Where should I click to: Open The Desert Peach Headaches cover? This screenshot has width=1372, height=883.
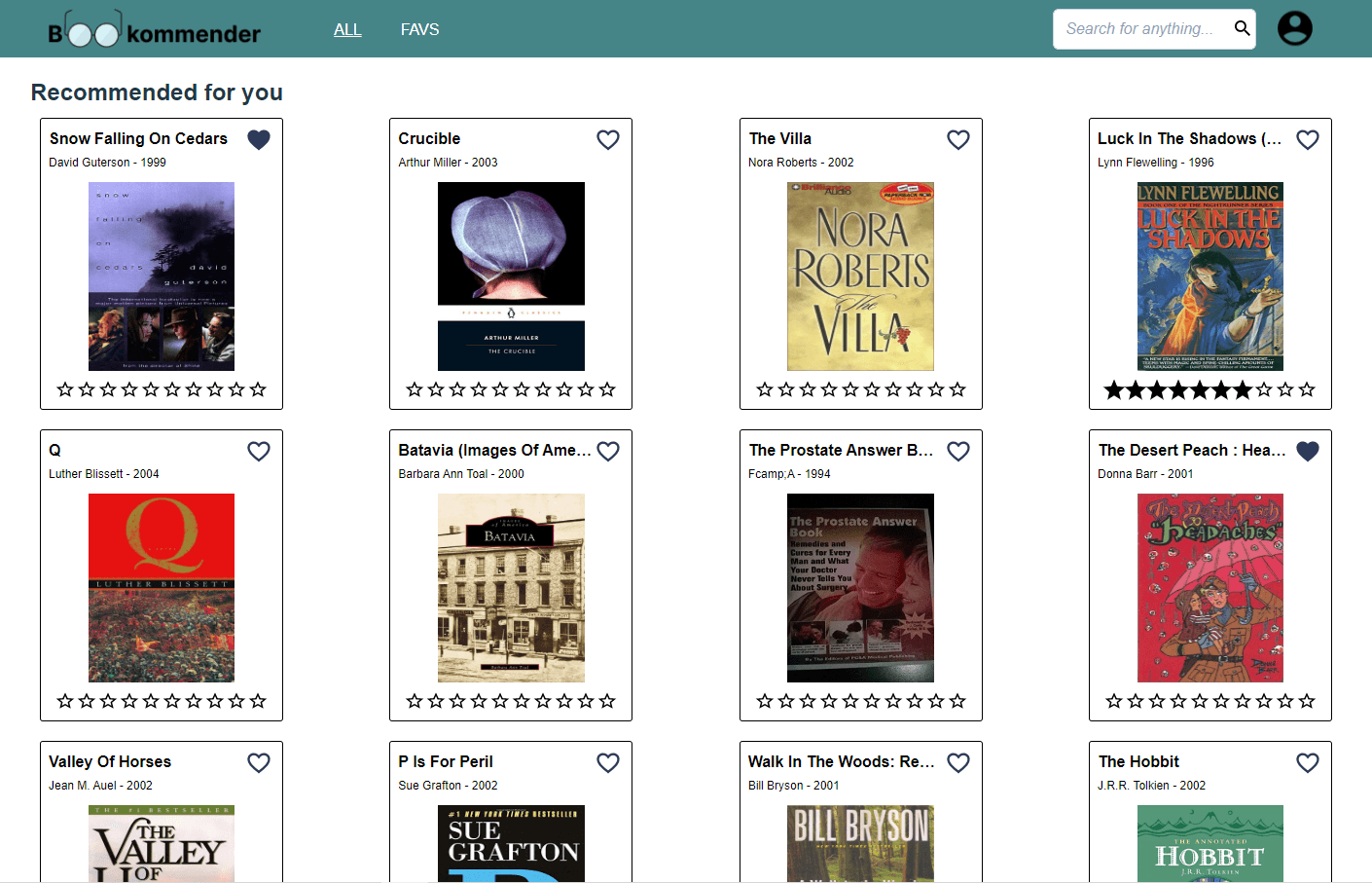coord(1210,588)
